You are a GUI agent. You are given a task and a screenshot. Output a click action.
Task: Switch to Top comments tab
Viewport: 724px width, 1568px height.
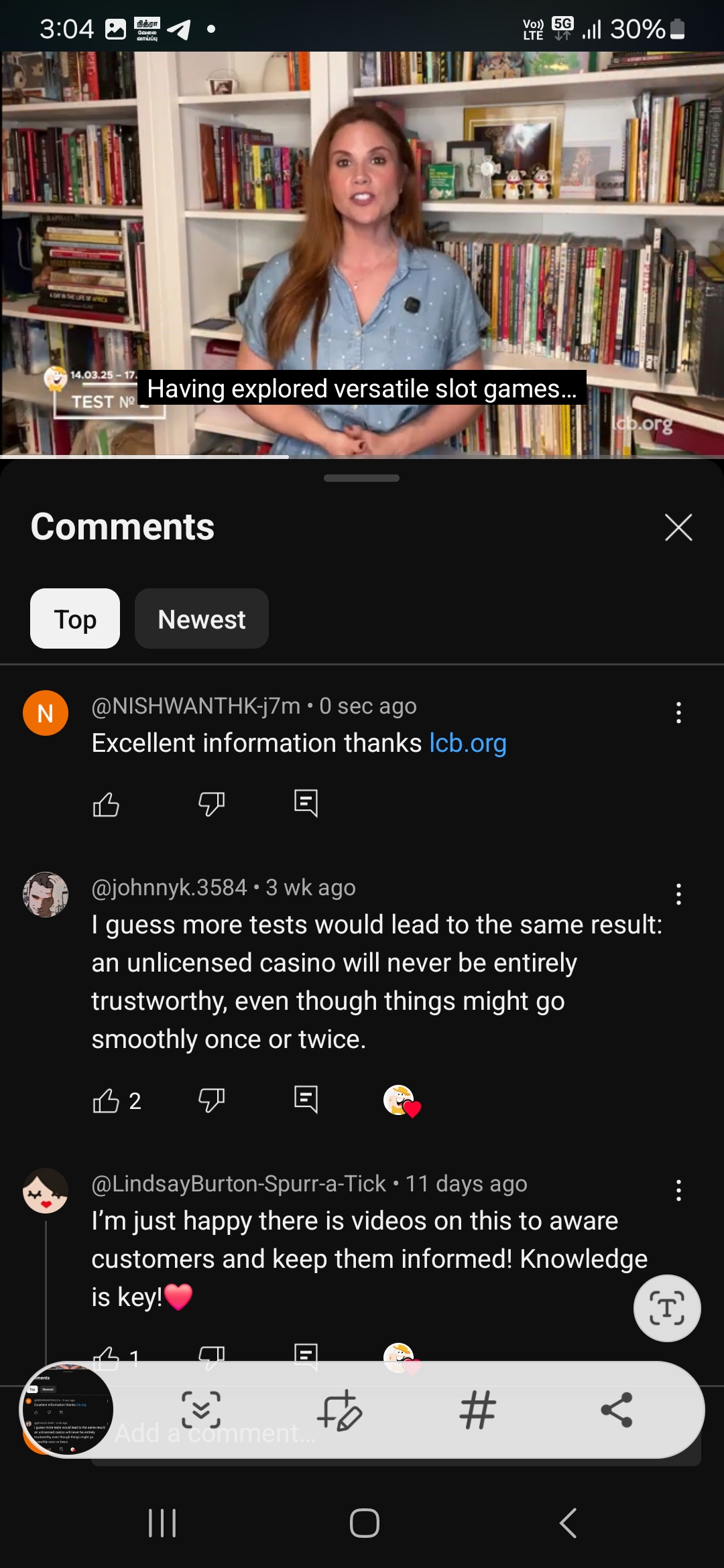75,618
